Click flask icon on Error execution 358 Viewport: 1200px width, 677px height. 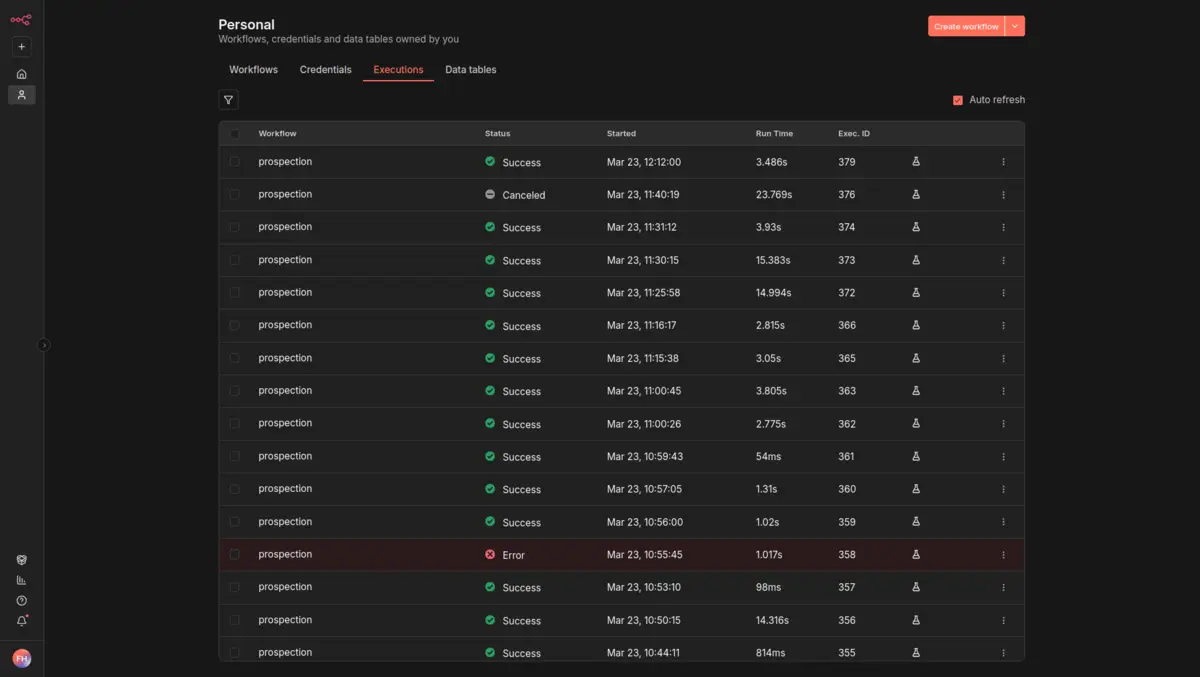(x=916, y=555)
